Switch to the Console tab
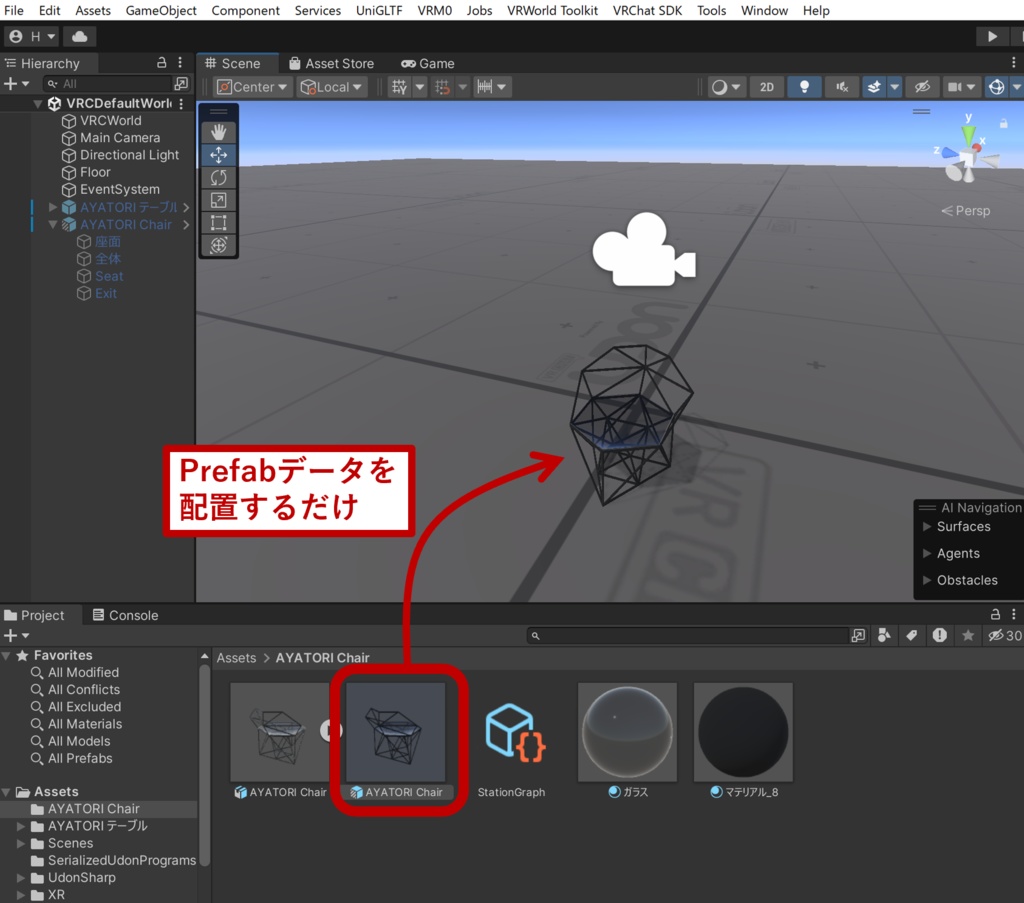 [x=125, y=615]
